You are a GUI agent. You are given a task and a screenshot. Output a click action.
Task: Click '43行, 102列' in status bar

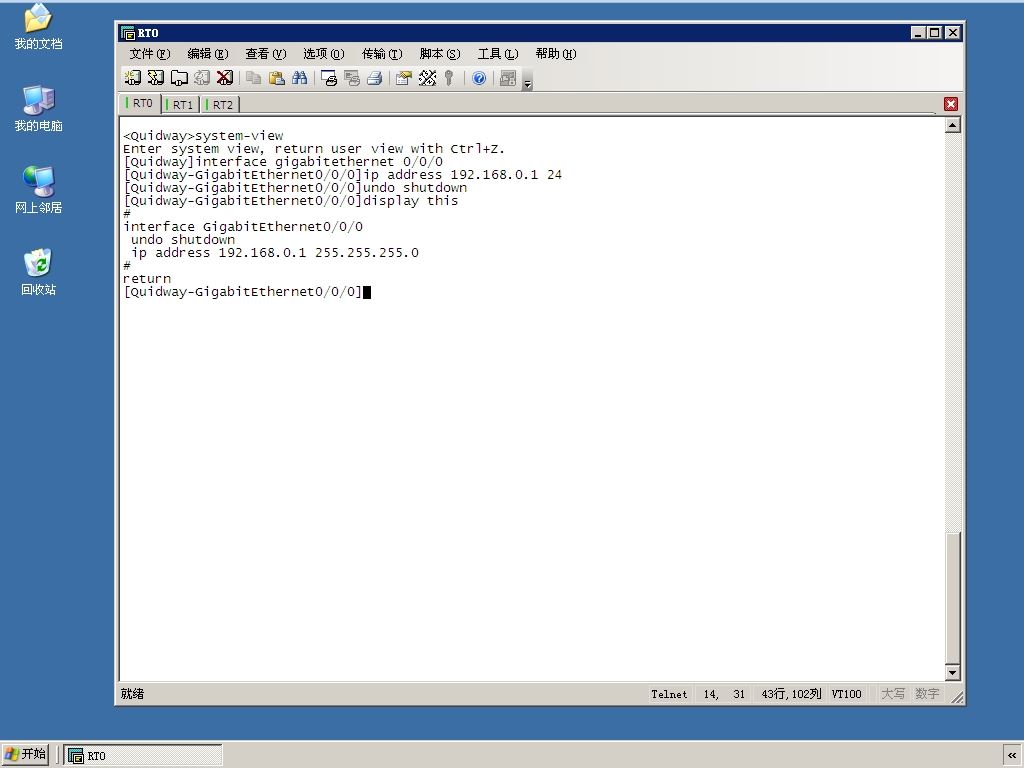pos(791,694)
